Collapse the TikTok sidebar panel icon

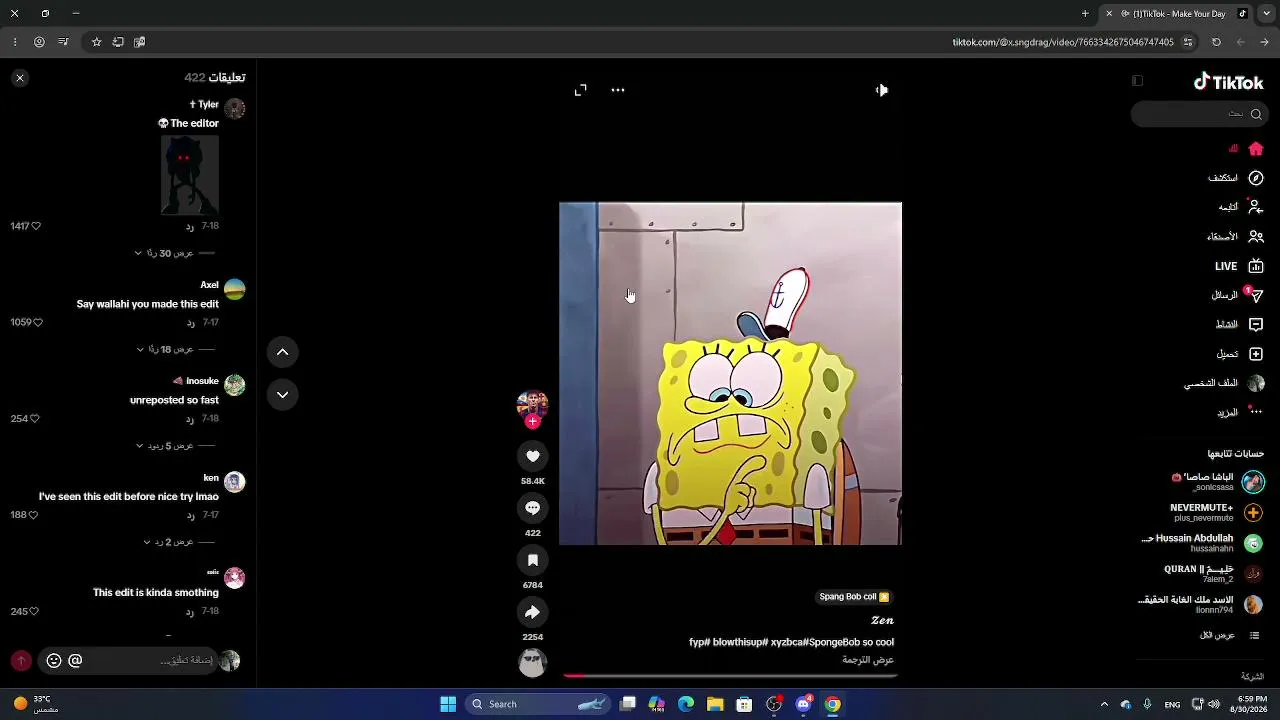1137,81
